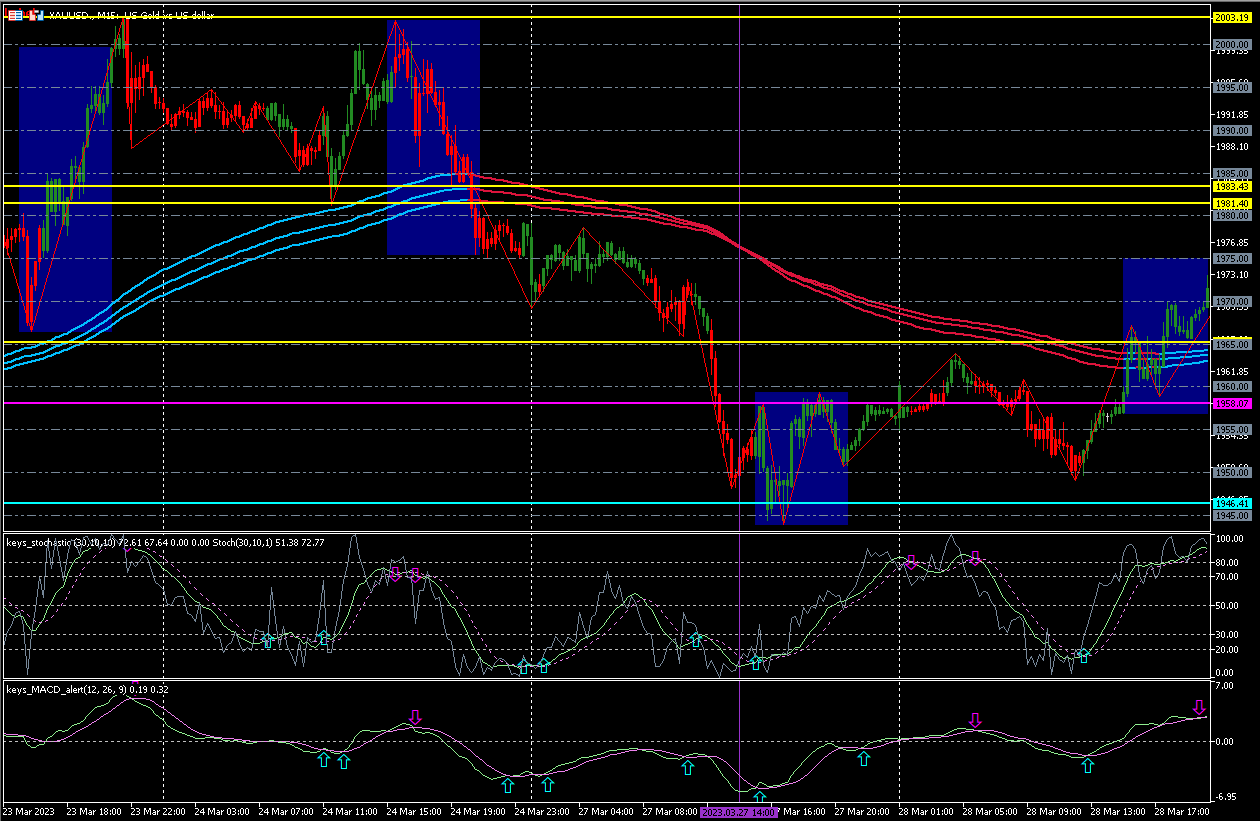The width and height of the screenshot is (1260, 821).
Task: Click the rightmost magenta arrow in MACD panel
Action: click(x=1199, y=707)
